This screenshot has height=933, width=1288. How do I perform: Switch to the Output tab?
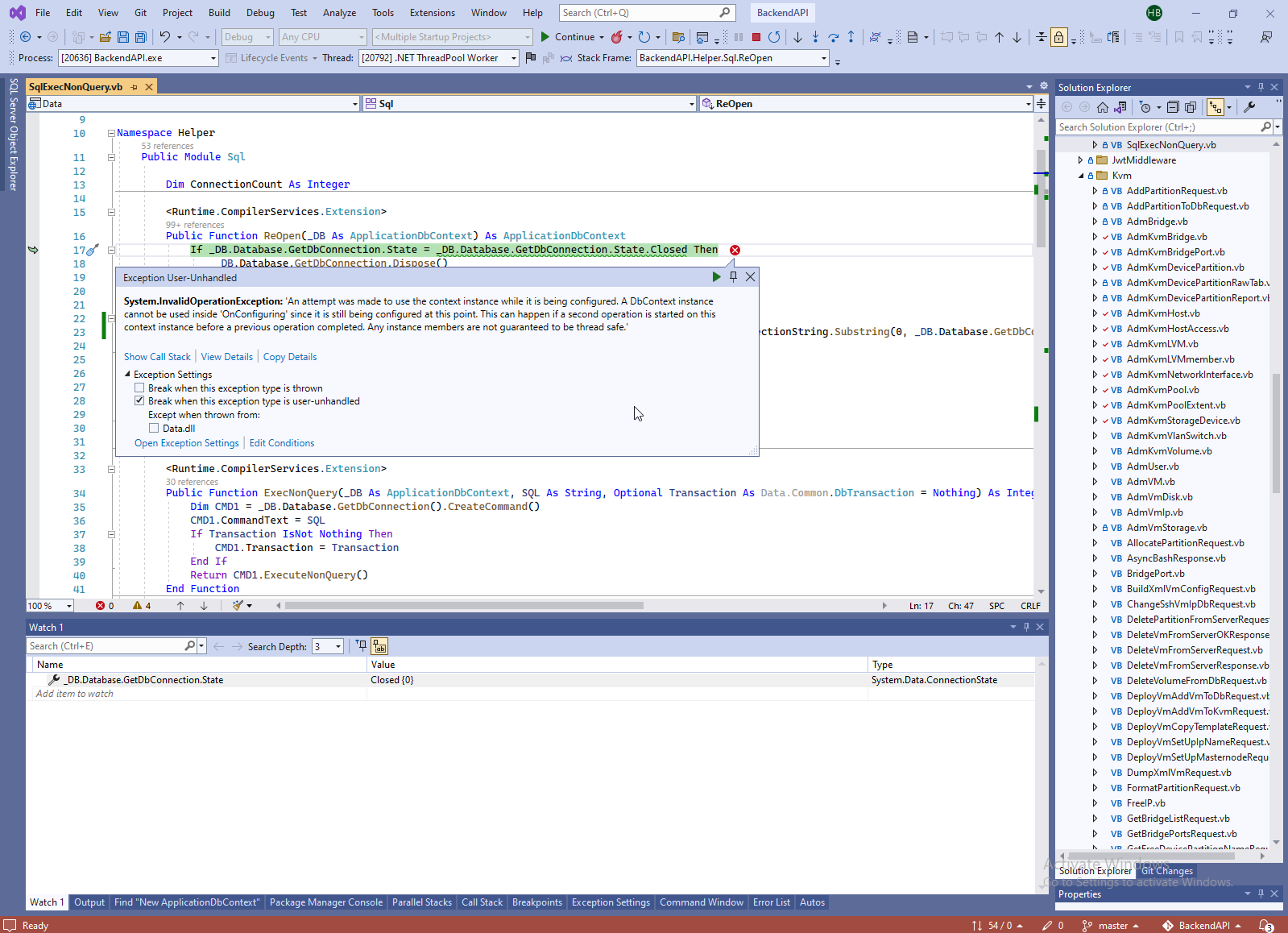89,902
